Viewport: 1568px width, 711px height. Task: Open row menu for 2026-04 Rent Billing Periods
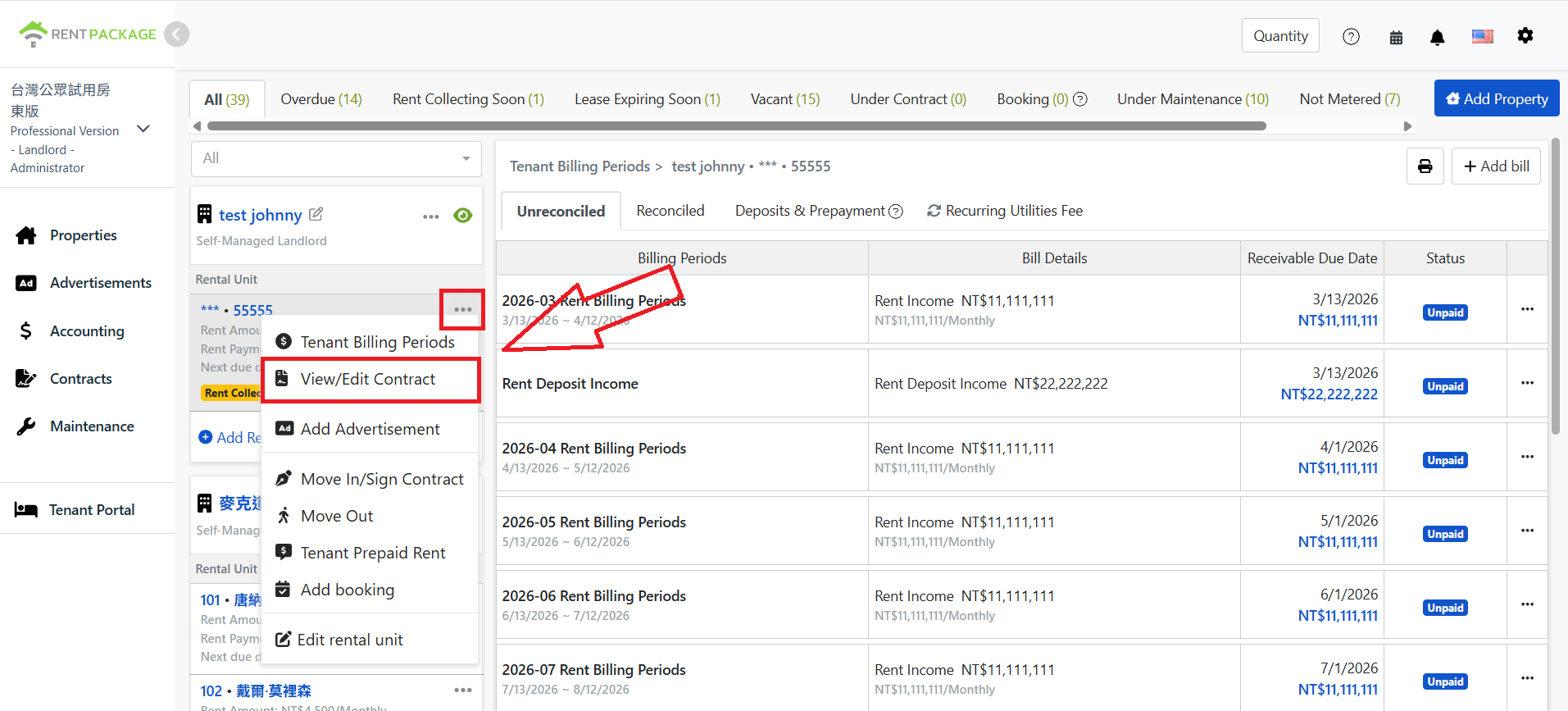[1527, 457]
